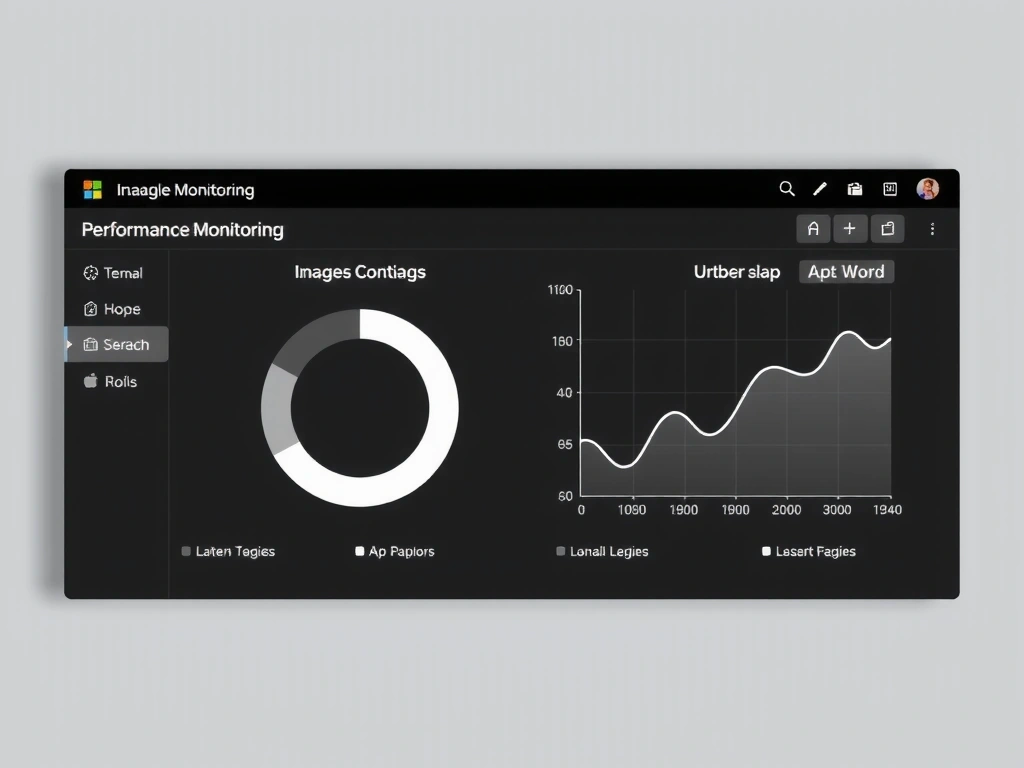The height and width of the screenshot is (768, 1024).
Task: Select the Rolls apple icon in the sidebar
Action: tap(90, 381)
